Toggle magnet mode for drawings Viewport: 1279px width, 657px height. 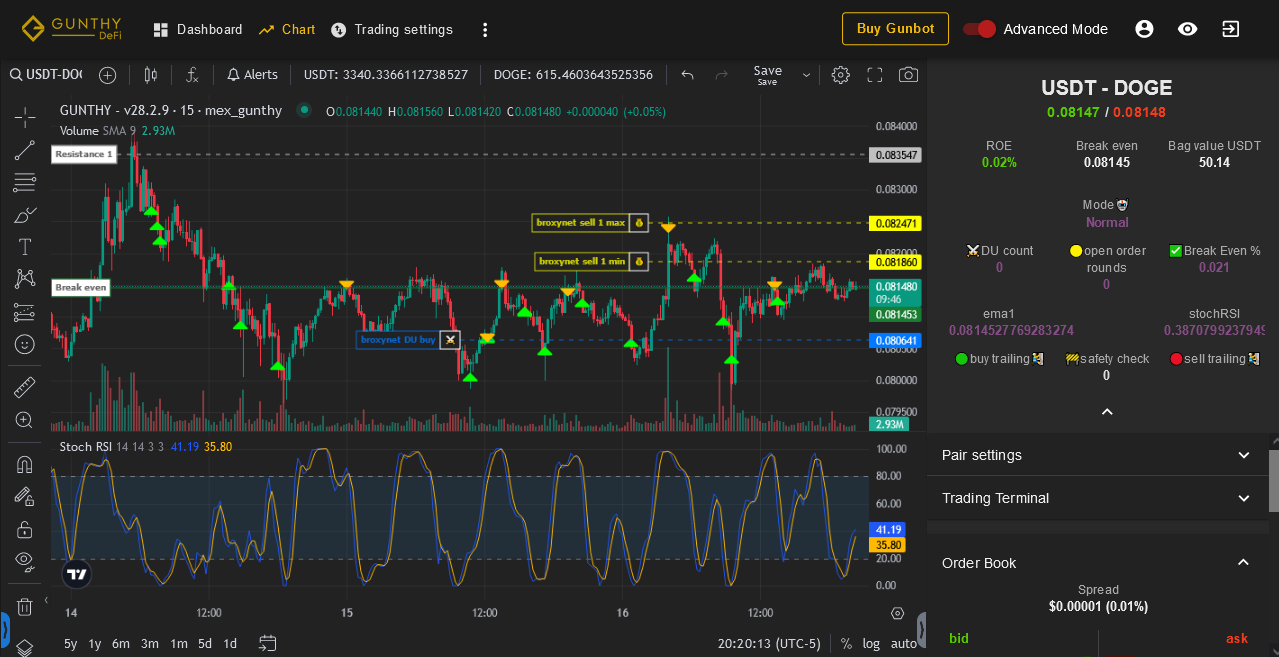tap(25, 464)
